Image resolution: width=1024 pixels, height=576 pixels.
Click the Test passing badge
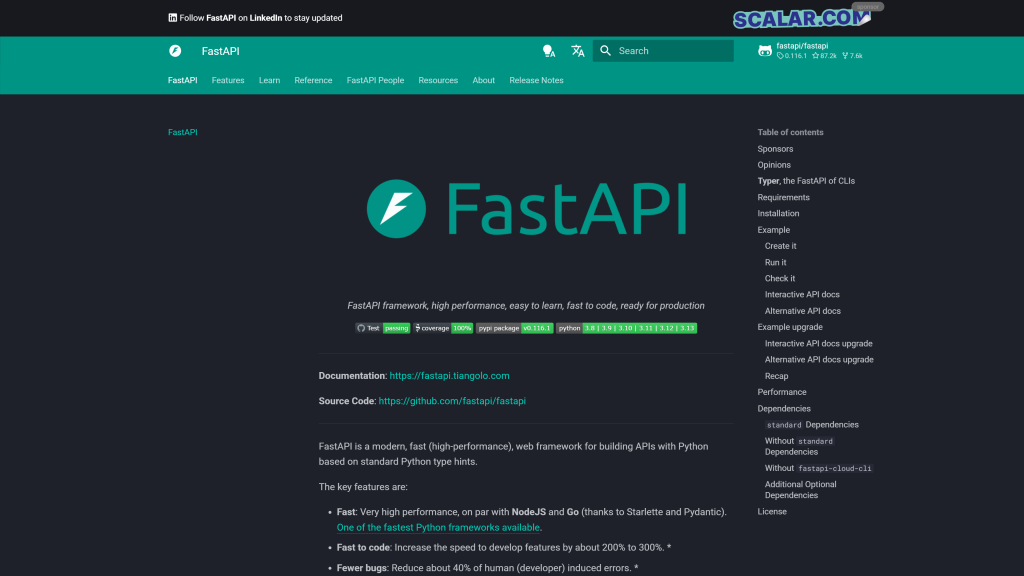pos(383,328)
